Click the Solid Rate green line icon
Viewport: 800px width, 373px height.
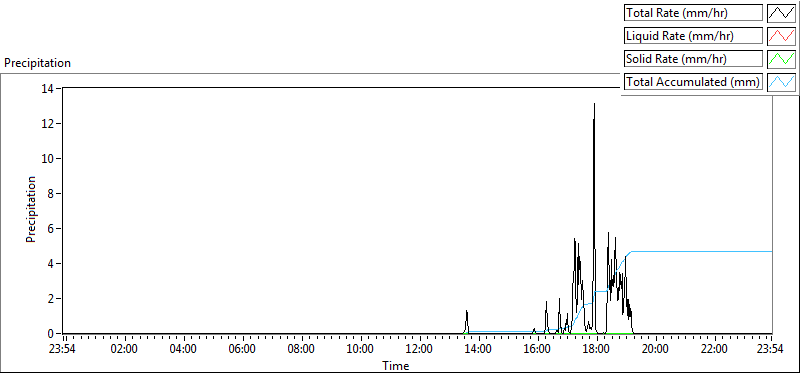click(x=781, y=59)
